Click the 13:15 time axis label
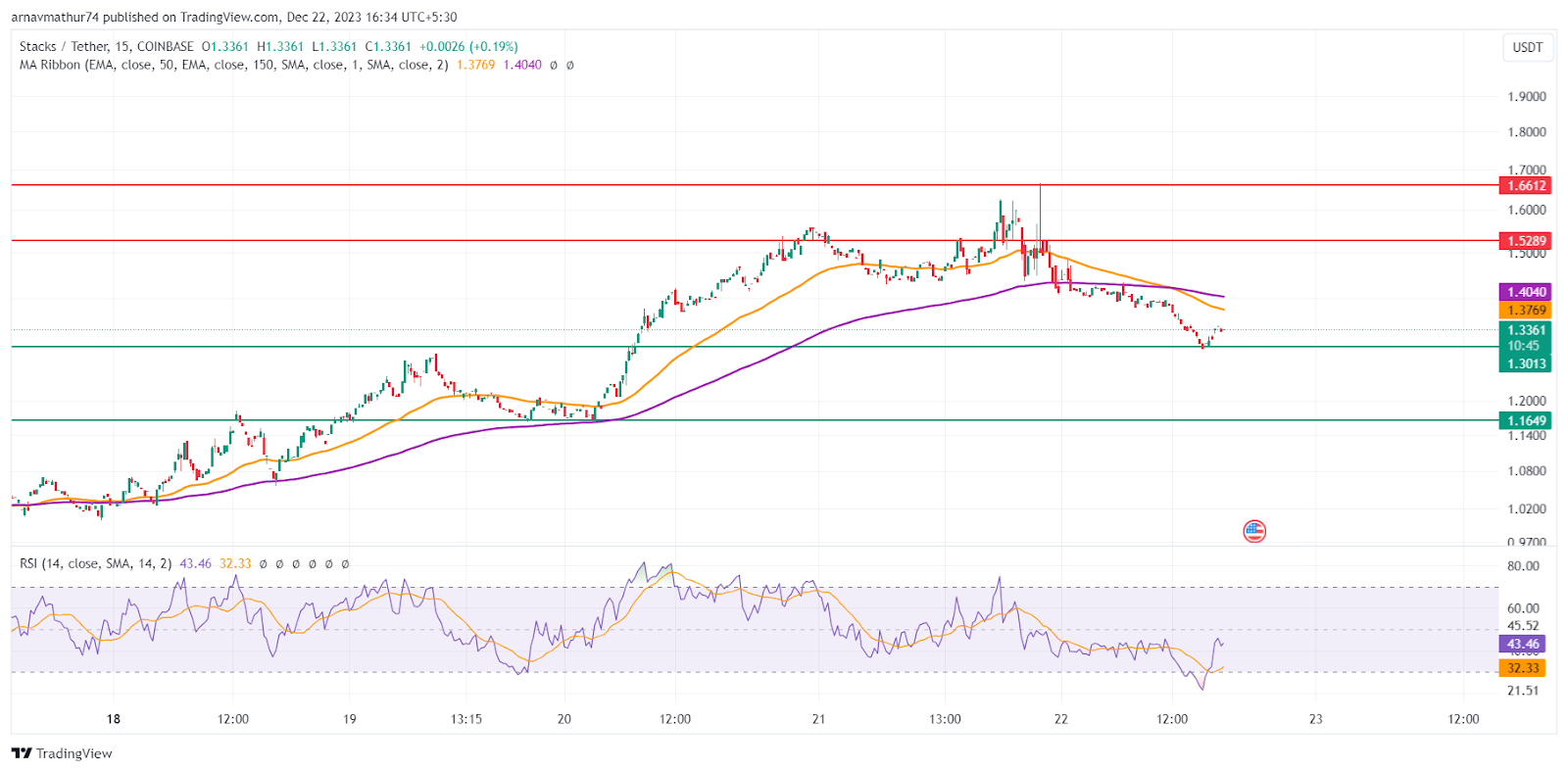The image size is (1568, 772). [465, 719]
